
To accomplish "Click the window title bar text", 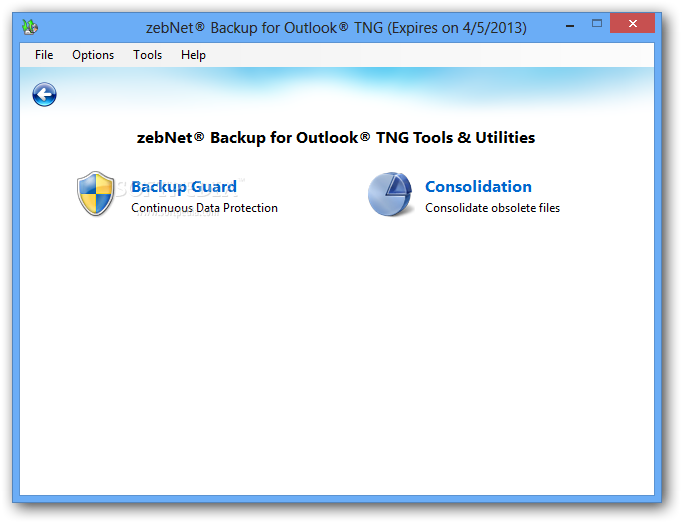I will (x=336, y=28).
